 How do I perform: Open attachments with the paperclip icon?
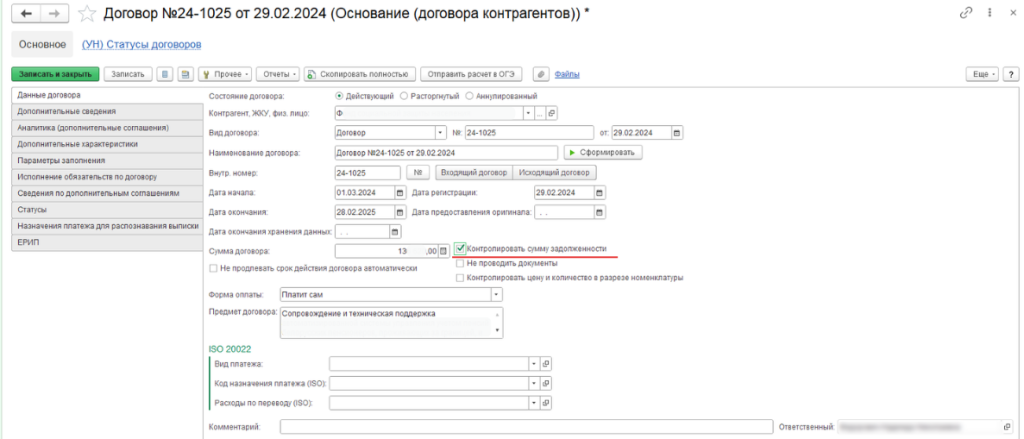[x=541, y=74]
